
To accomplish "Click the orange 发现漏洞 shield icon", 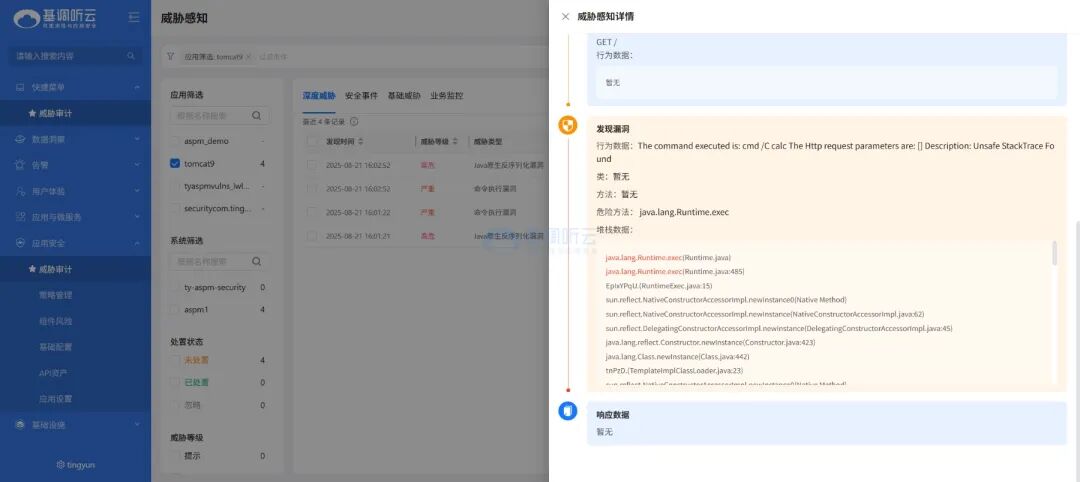I will tap(567, 126).
